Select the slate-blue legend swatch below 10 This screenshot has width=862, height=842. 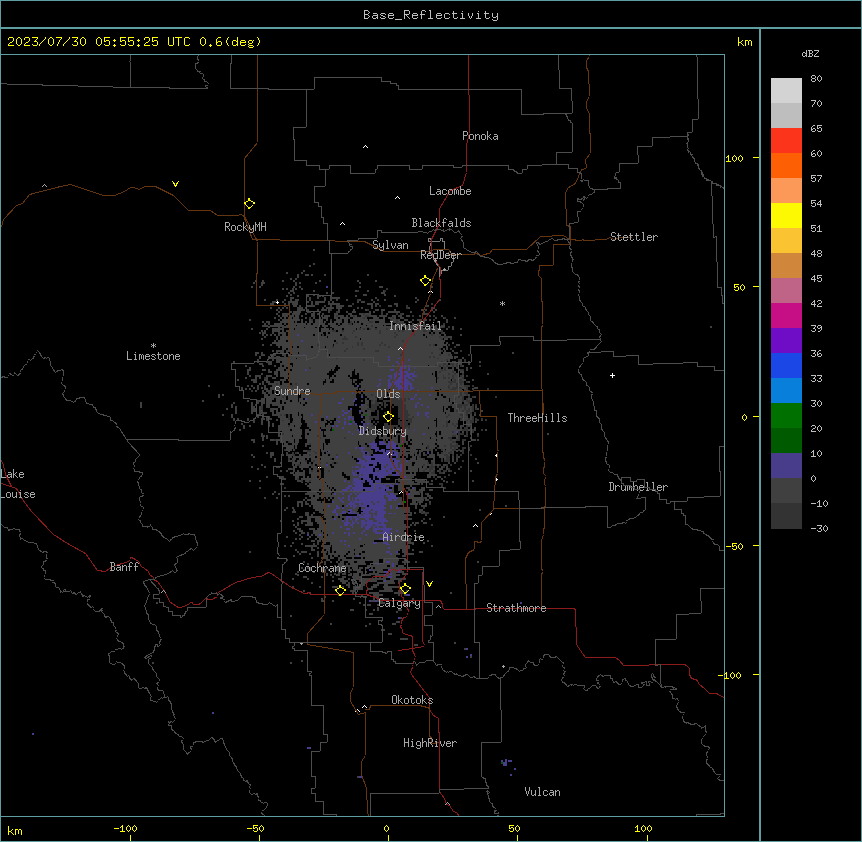coord(786,466)
